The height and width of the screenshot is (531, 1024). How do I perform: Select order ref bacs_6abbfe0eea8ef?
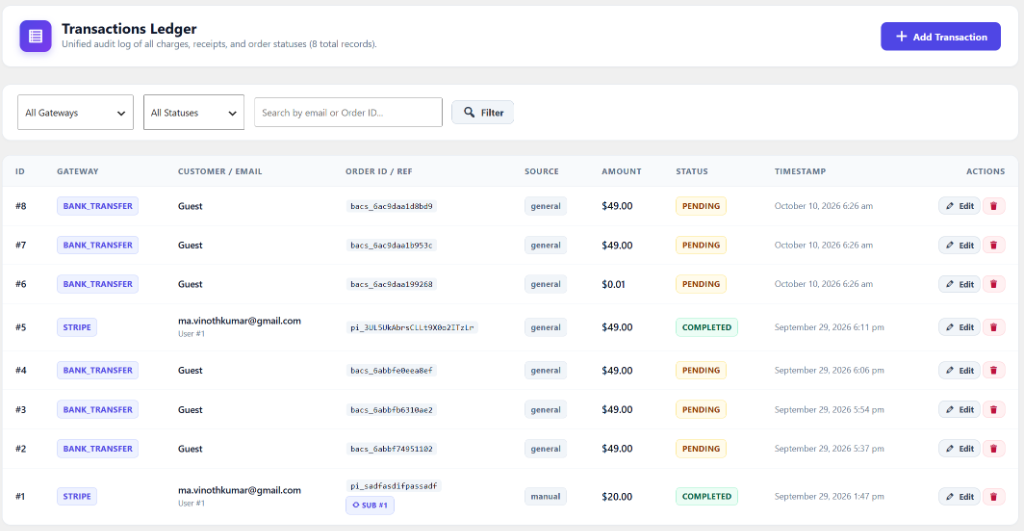tap(391, 370)
